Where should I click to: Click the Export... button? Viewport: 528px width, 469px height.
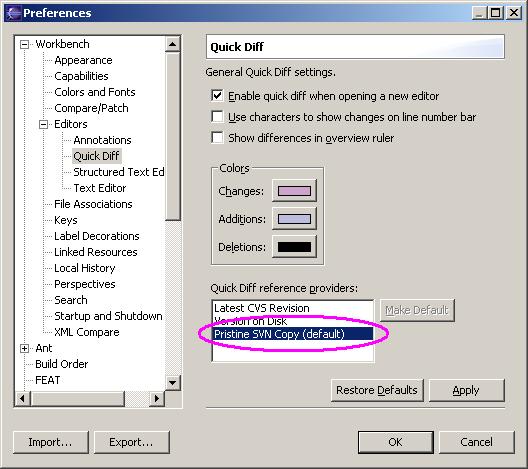131,442
